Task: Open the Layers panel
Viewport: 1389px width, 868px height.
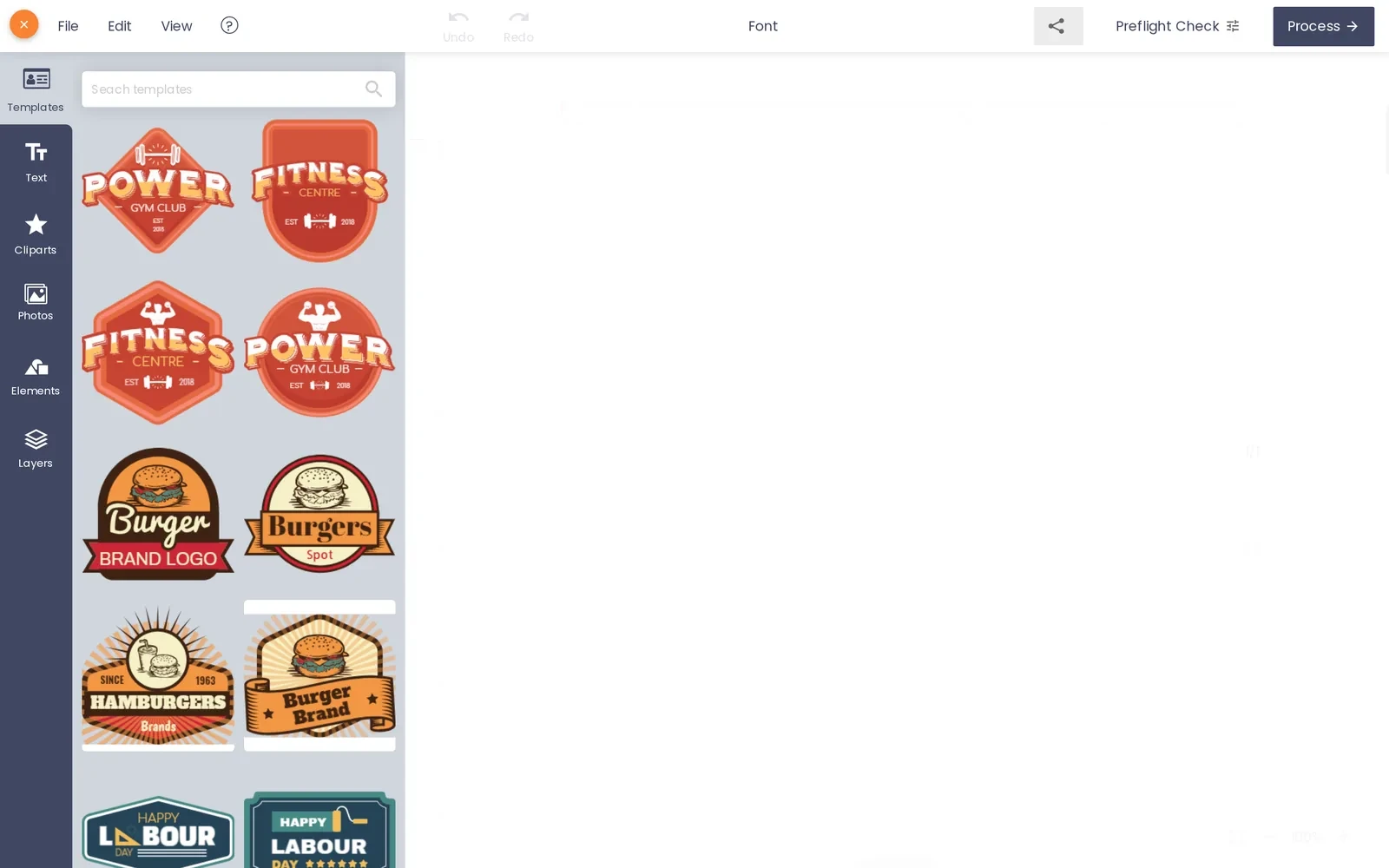Action: (36, 449)
